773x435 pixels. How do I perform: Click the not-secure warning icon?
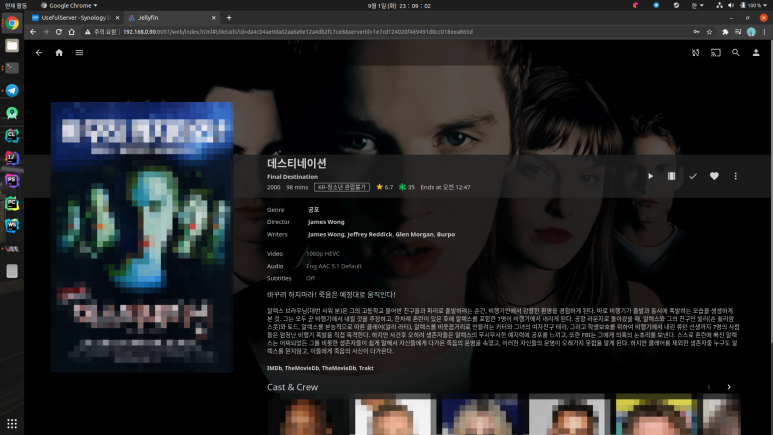coord(88,32)
